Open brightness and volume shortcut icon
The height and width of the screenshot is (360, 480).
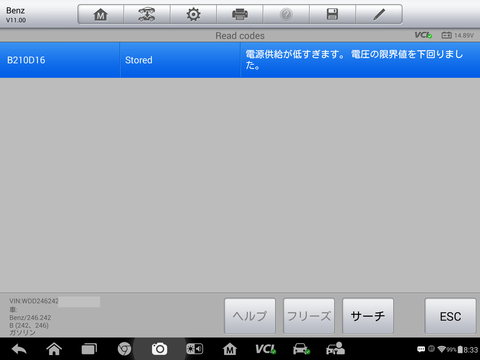194,349
